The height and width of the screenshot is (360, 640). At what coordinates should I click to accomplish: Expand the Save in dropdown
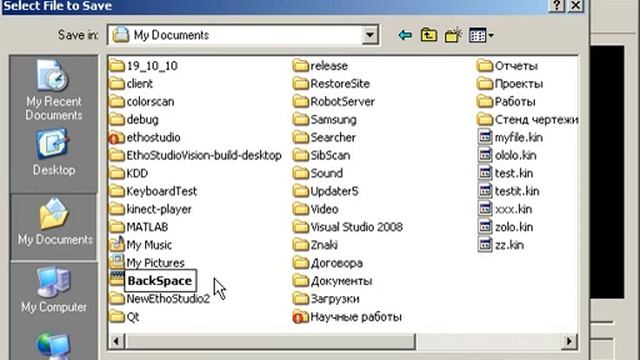[370, 35]
